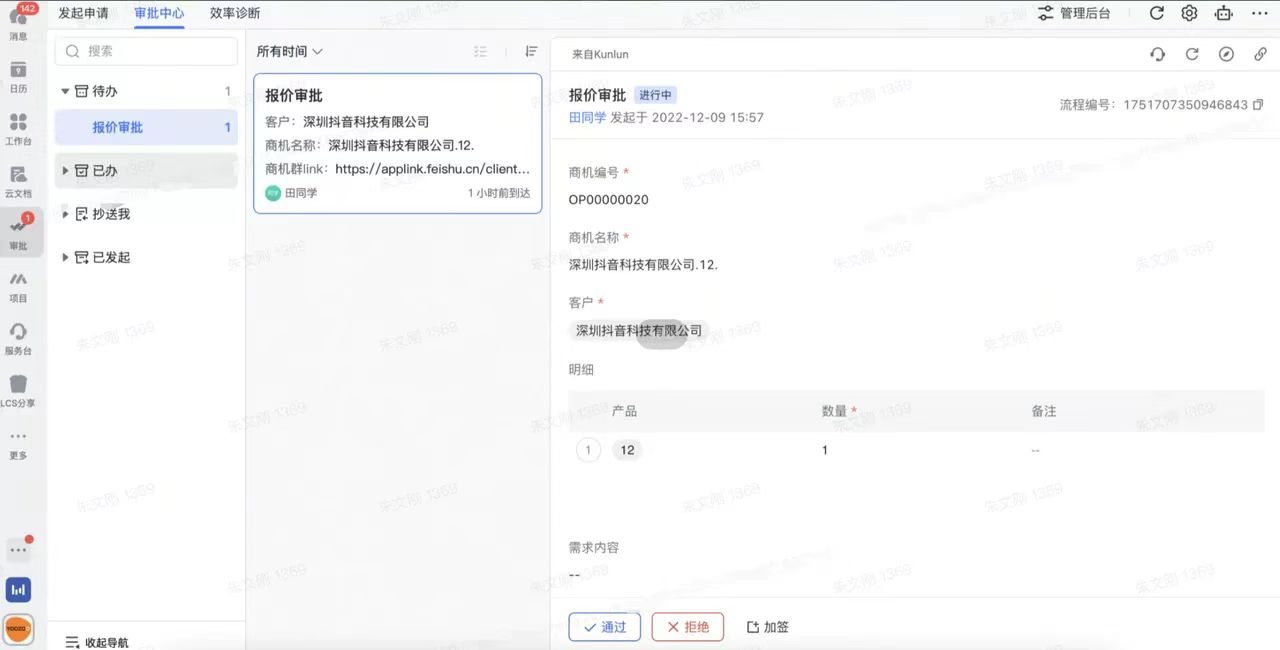Refresh using the top bar reload icon
Screen dimensions: 1280x650
(1157, 13)
